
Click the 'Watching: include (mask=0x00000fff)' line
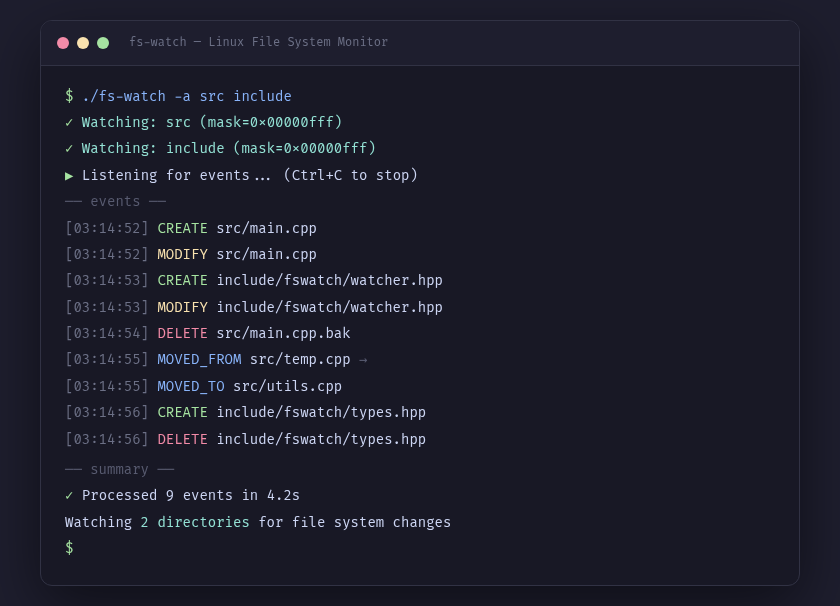coord(220,148)
